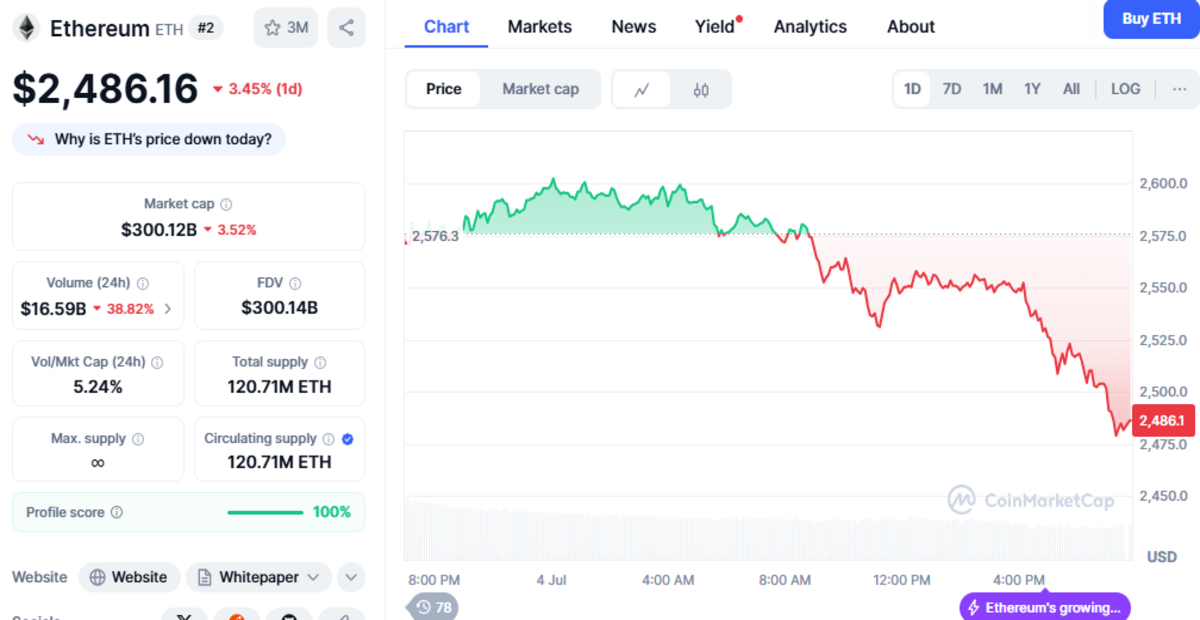
Task: Click the Market cap info icon
Action: [x=226, y=204]
